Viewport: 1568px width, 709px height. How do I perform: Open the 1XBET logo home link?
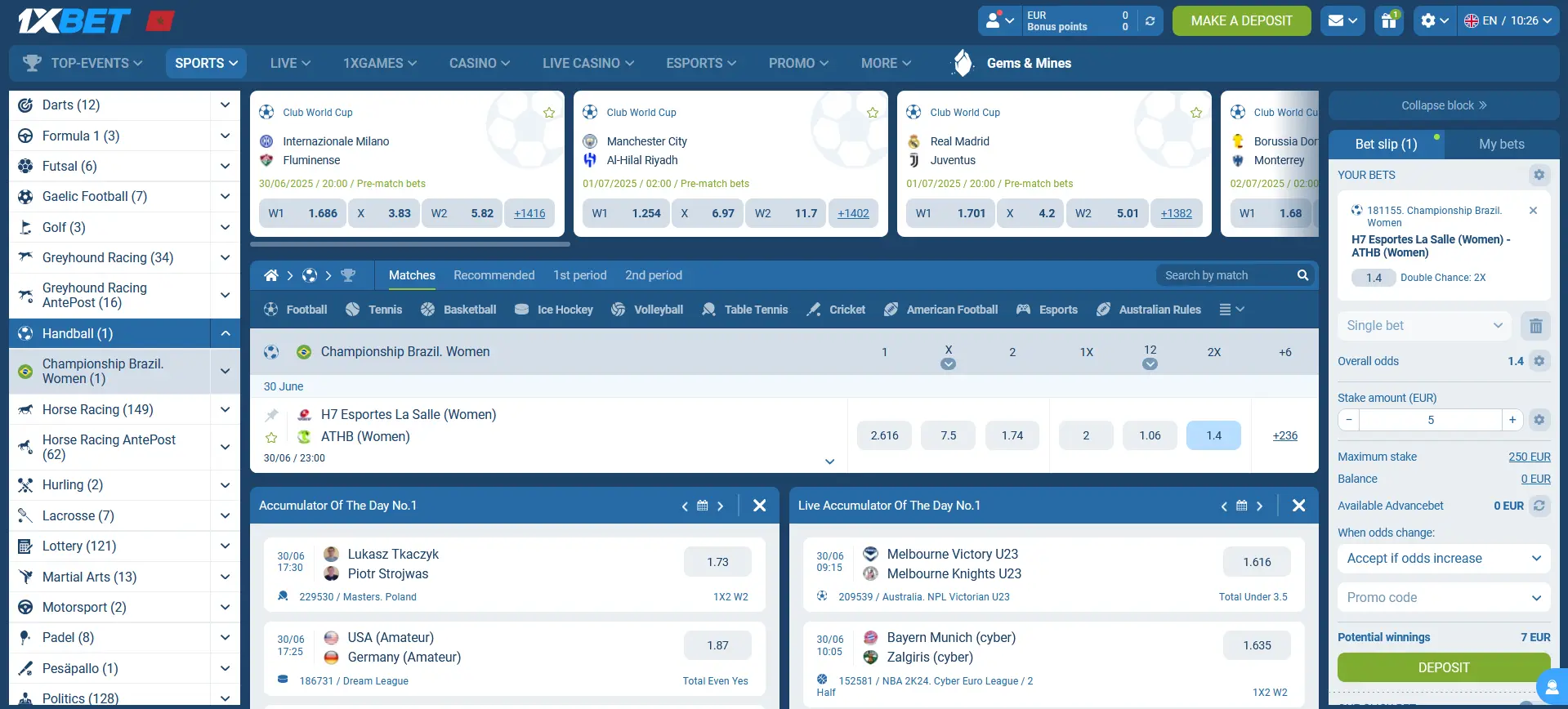point(74,20)
